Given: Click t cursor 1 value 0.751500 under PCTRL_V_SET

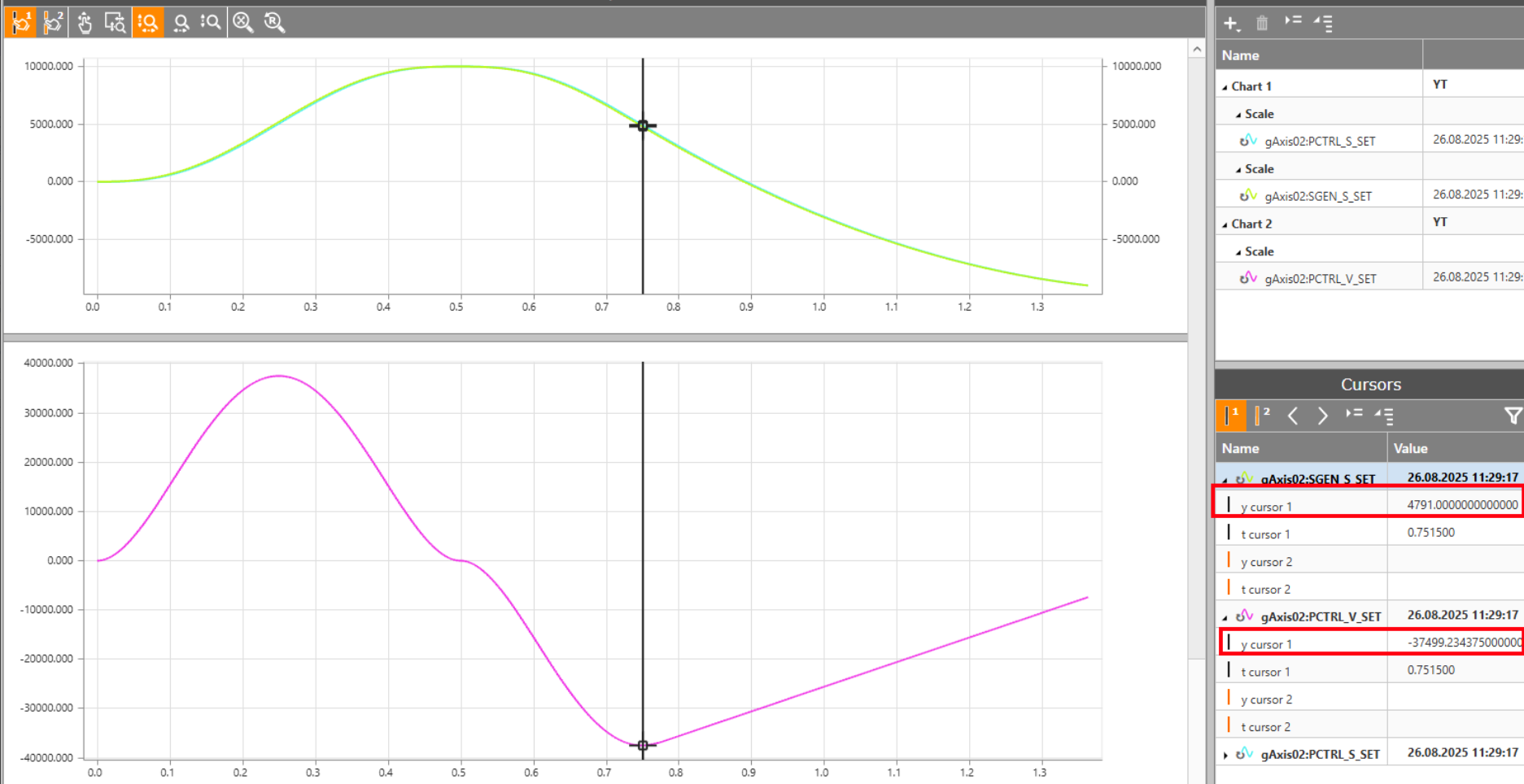Looking at the screenshot, I should coord(1431,670).
